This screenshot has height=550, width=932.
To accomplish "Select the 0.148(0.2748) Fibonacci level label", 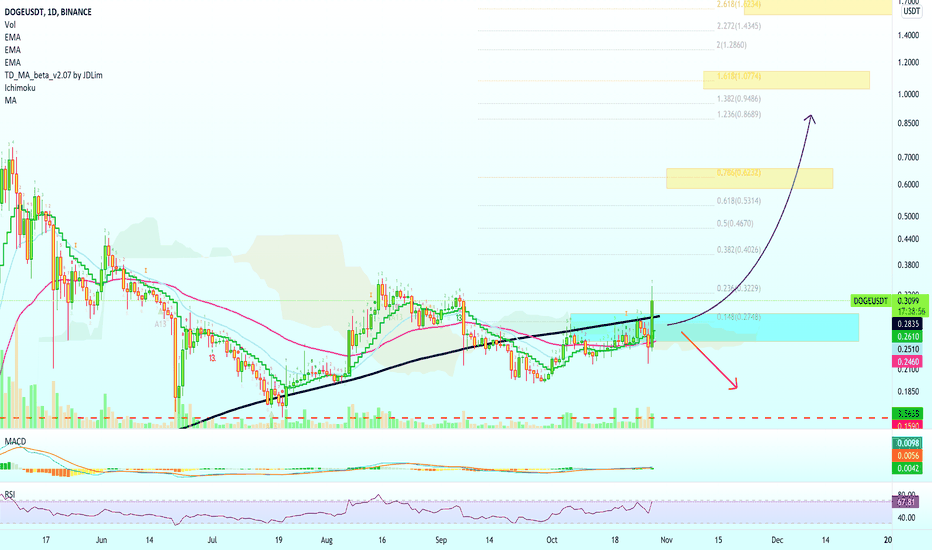I will [x=739, y=317].
